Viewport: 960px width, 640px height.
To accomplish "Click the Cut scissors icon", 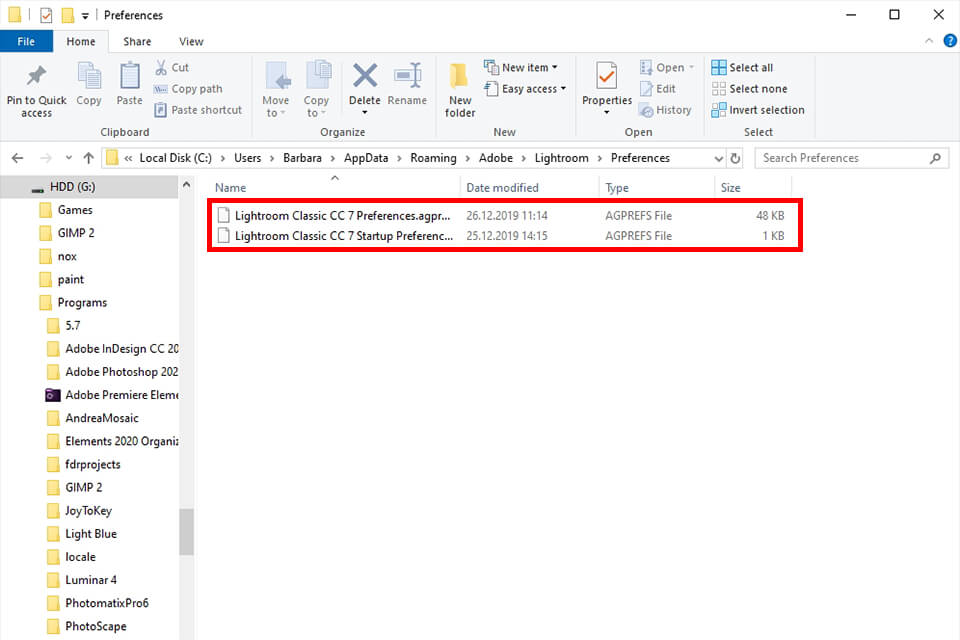I will tap(161, 67).
